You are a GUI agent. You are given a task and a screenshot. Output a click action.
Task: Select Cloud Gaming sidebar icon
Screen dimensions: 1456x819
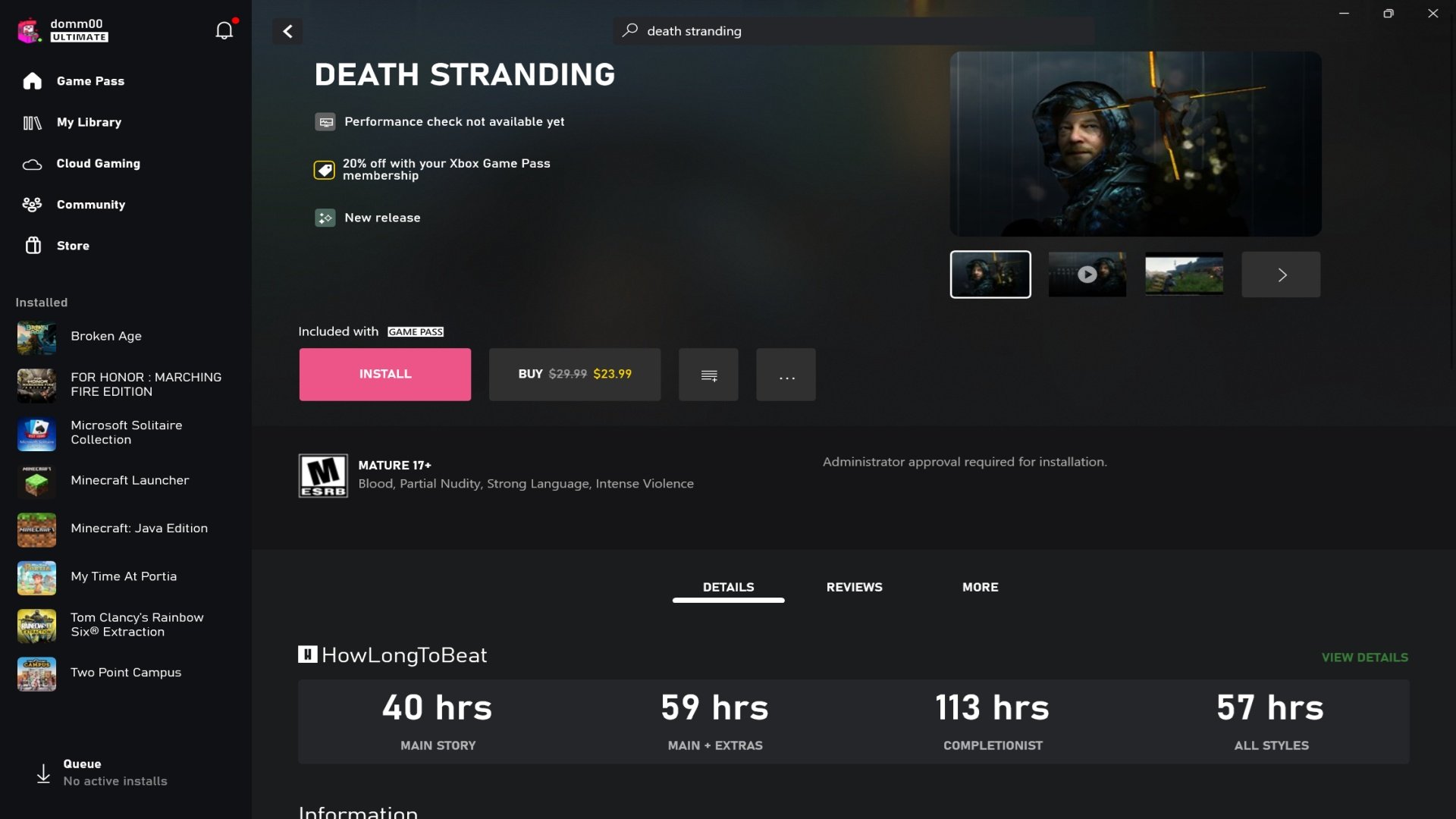[32, 163]
